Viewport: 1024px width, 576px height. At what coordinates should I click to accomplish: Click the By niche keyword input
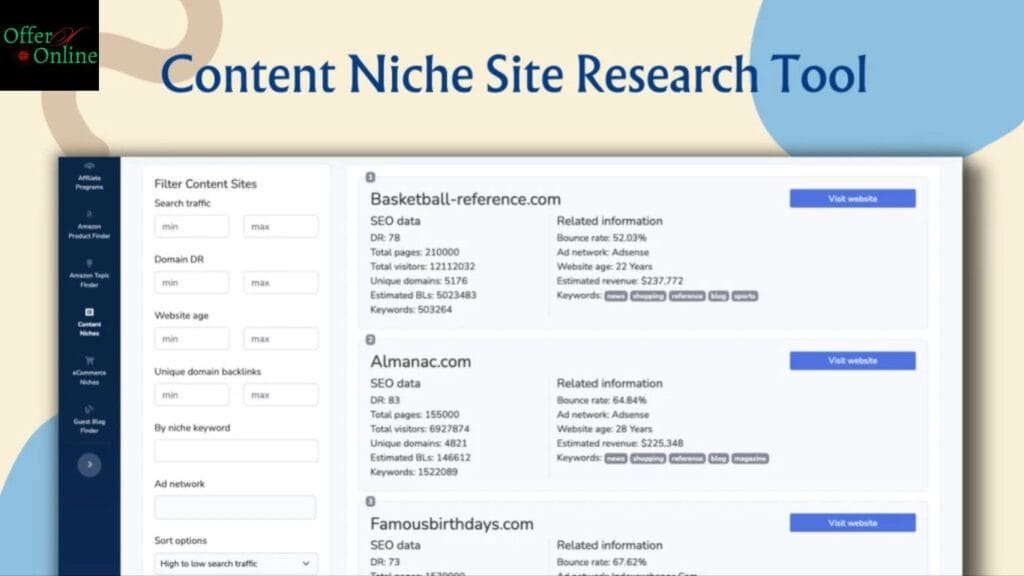(236, 451)
